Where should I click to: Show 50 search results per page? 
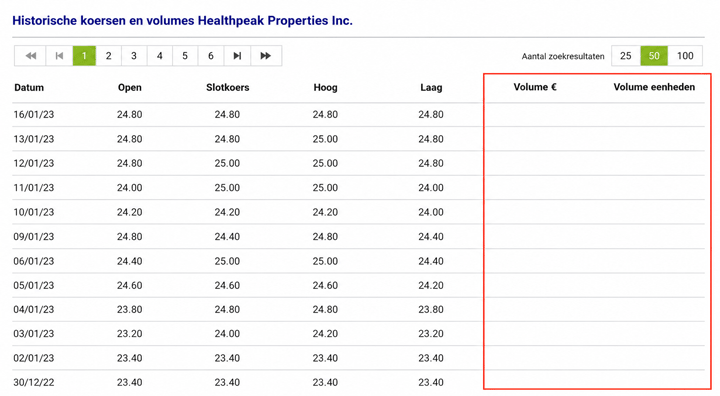coord(654,56)
